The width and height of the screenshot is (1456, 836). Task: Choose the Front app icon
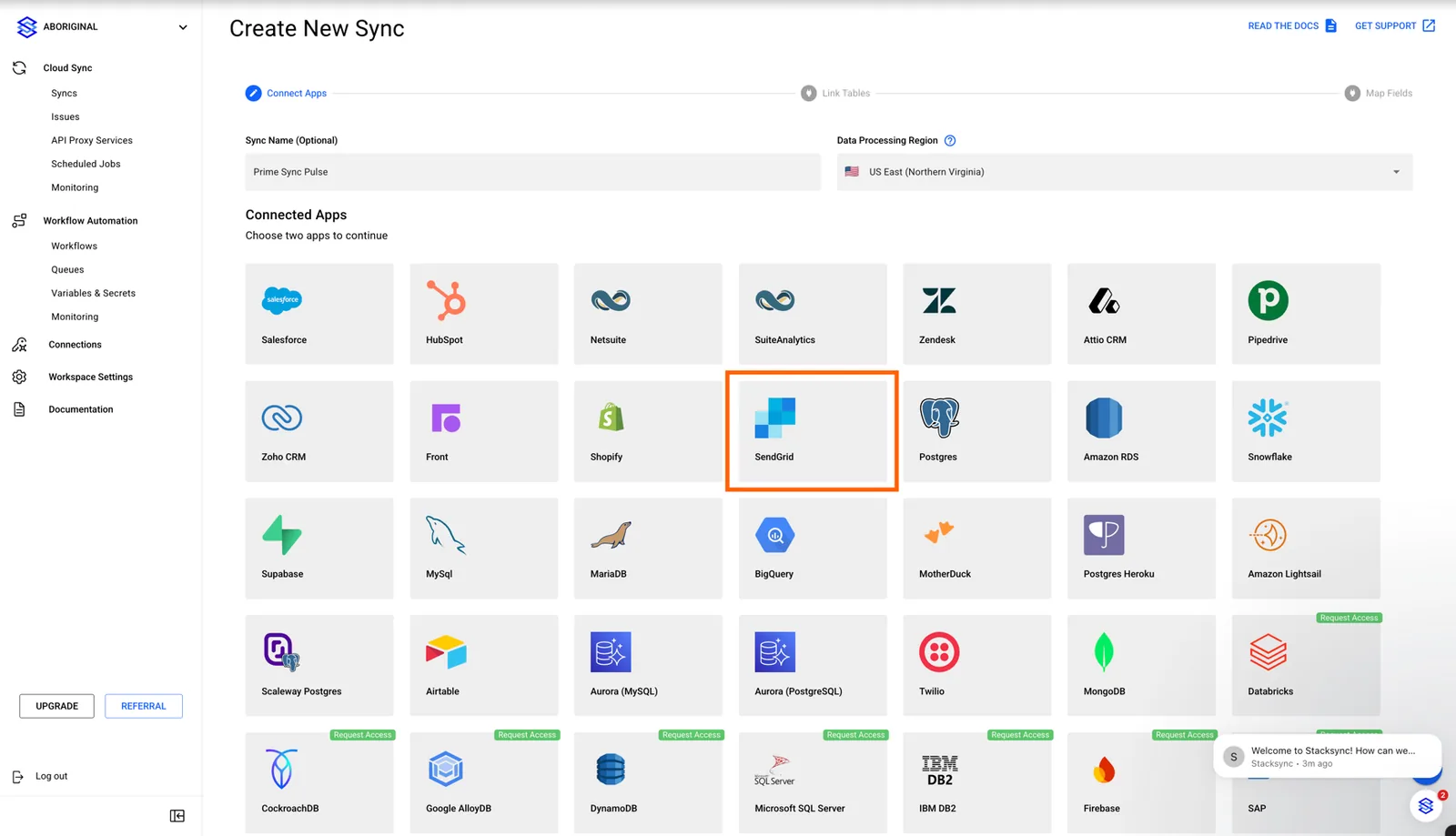pyautogui.click(x=446, y=418)
